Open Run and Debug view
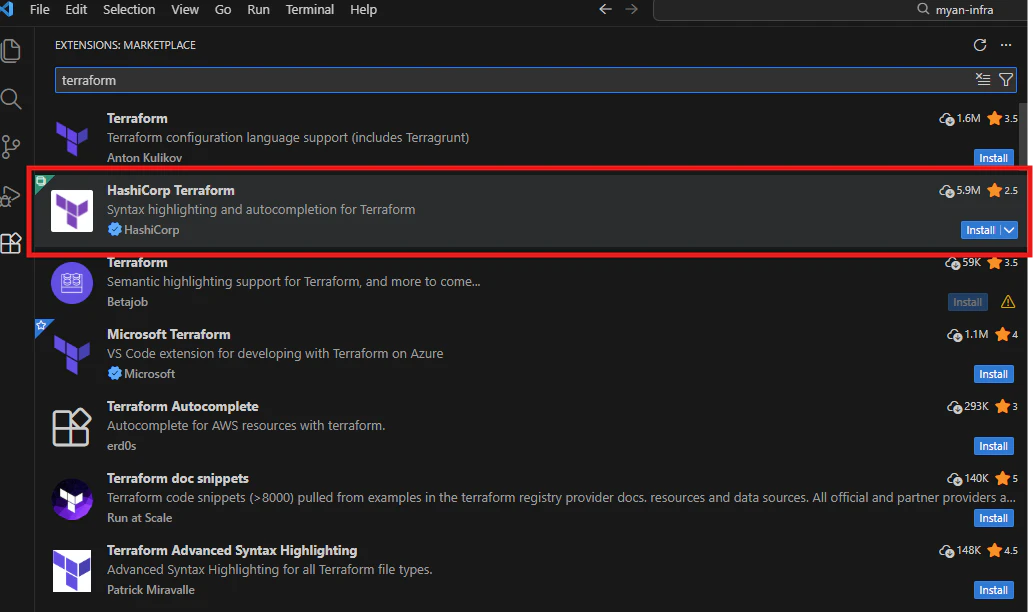The height and width of the screenshot is (612, 1033). [x=11, y=196]
